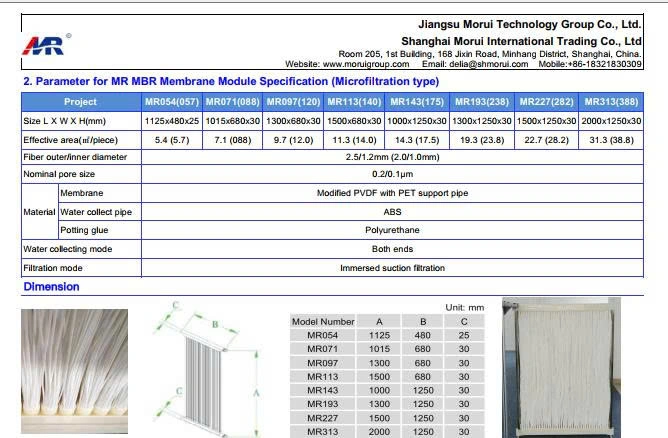Image resolution: width=668 pixels, height=438 pixels.
Task: Click the Water collecting mode label
Action: click(67, 249)
